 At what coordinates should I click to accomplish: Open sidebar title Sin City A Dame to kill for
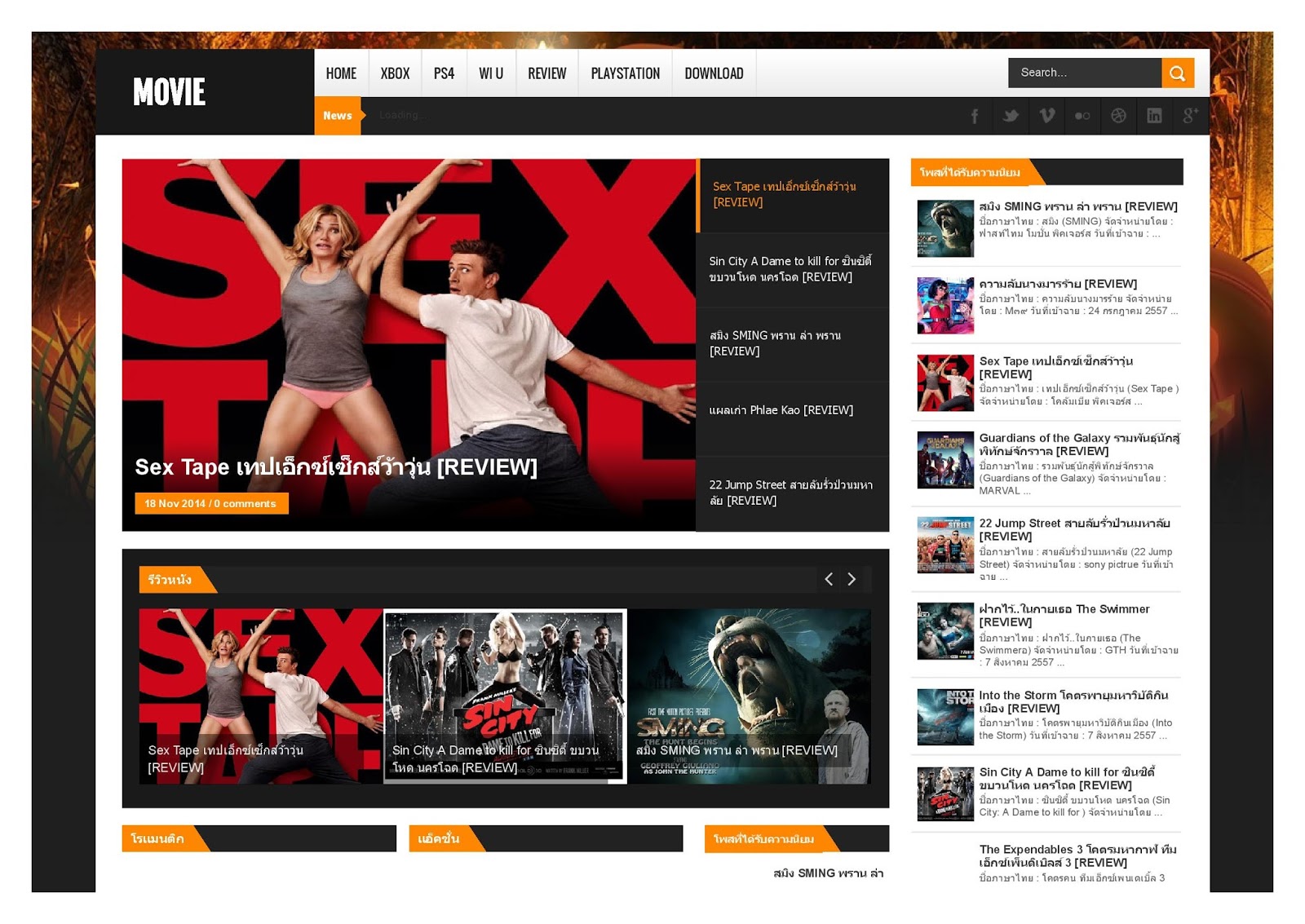pos(1067,779)
